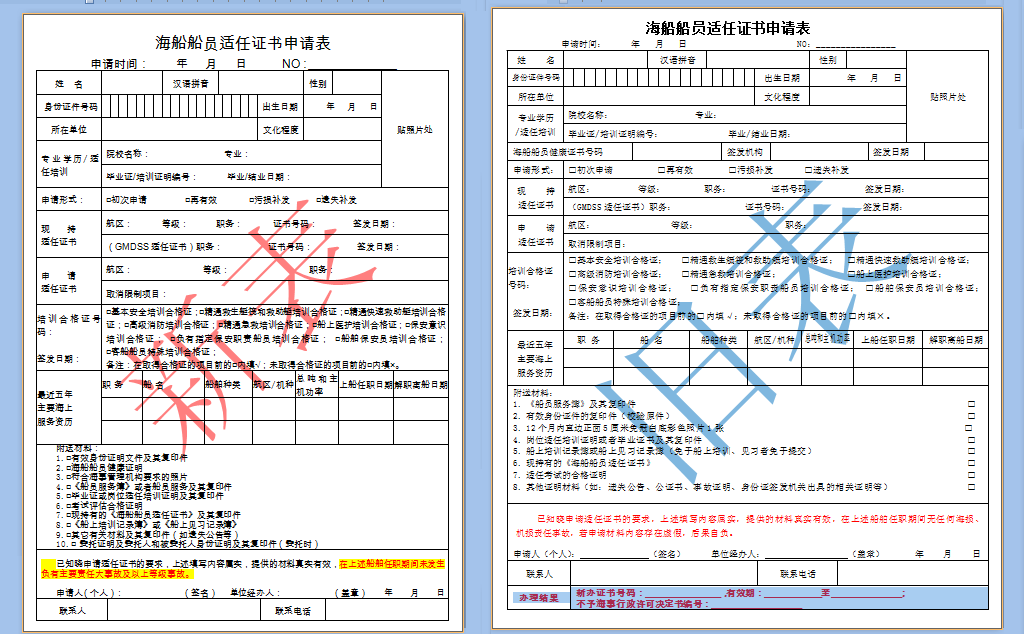
Task: Click the highlighted 办理结果 label
Action: [539, 597]
